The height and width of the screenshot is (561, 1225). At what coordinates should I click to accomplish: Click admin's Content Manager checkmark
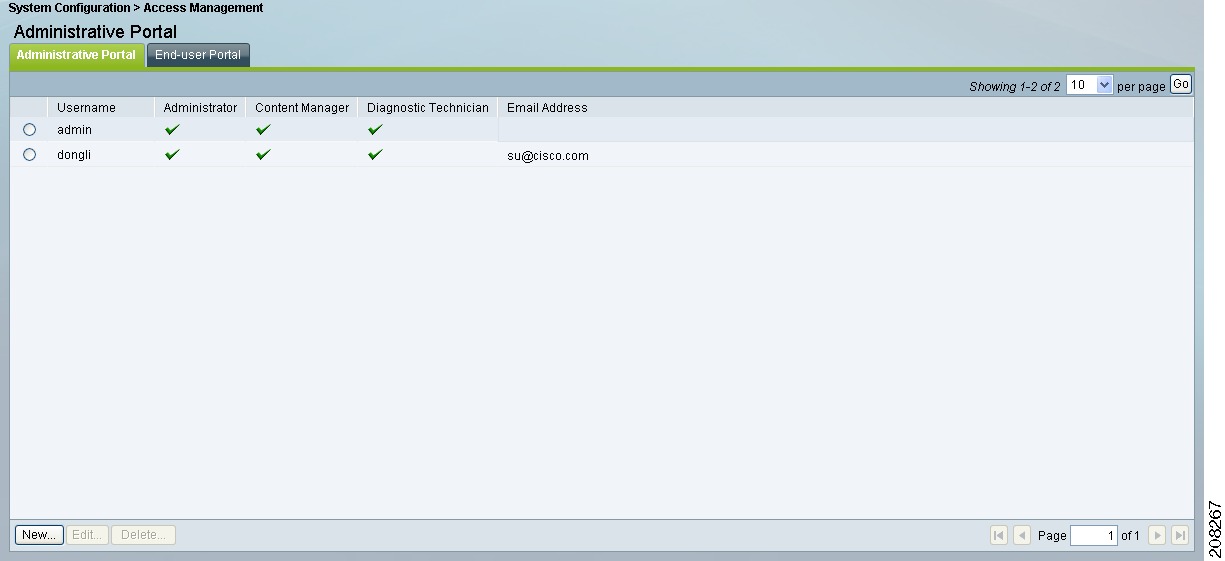coord(263,129)
